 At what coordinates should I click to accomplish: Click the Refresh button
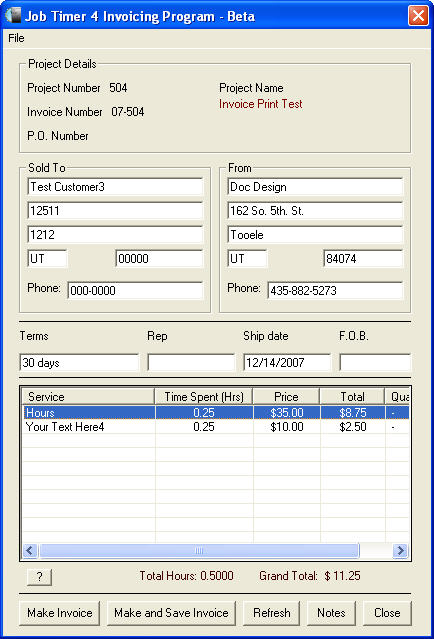click(271, 613)
